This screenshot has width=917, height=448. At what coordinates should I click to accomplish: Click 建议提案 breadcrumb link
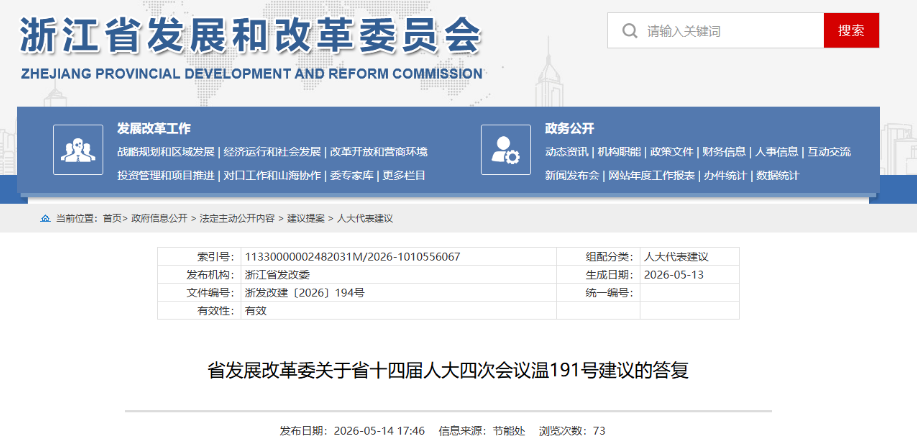[x=305, y=219]
